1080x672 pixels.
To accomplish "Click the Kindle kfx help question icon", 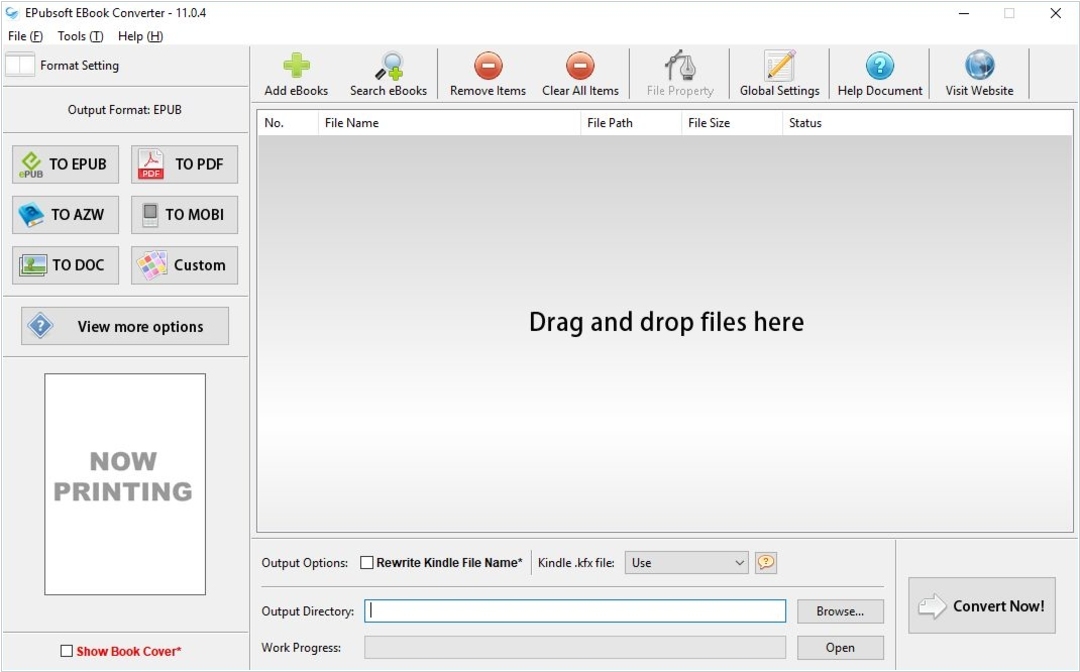I will click(766, 563).
